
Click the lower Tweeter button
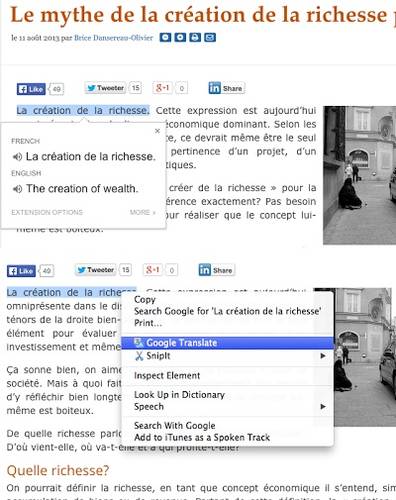click(x=95, y=270)
